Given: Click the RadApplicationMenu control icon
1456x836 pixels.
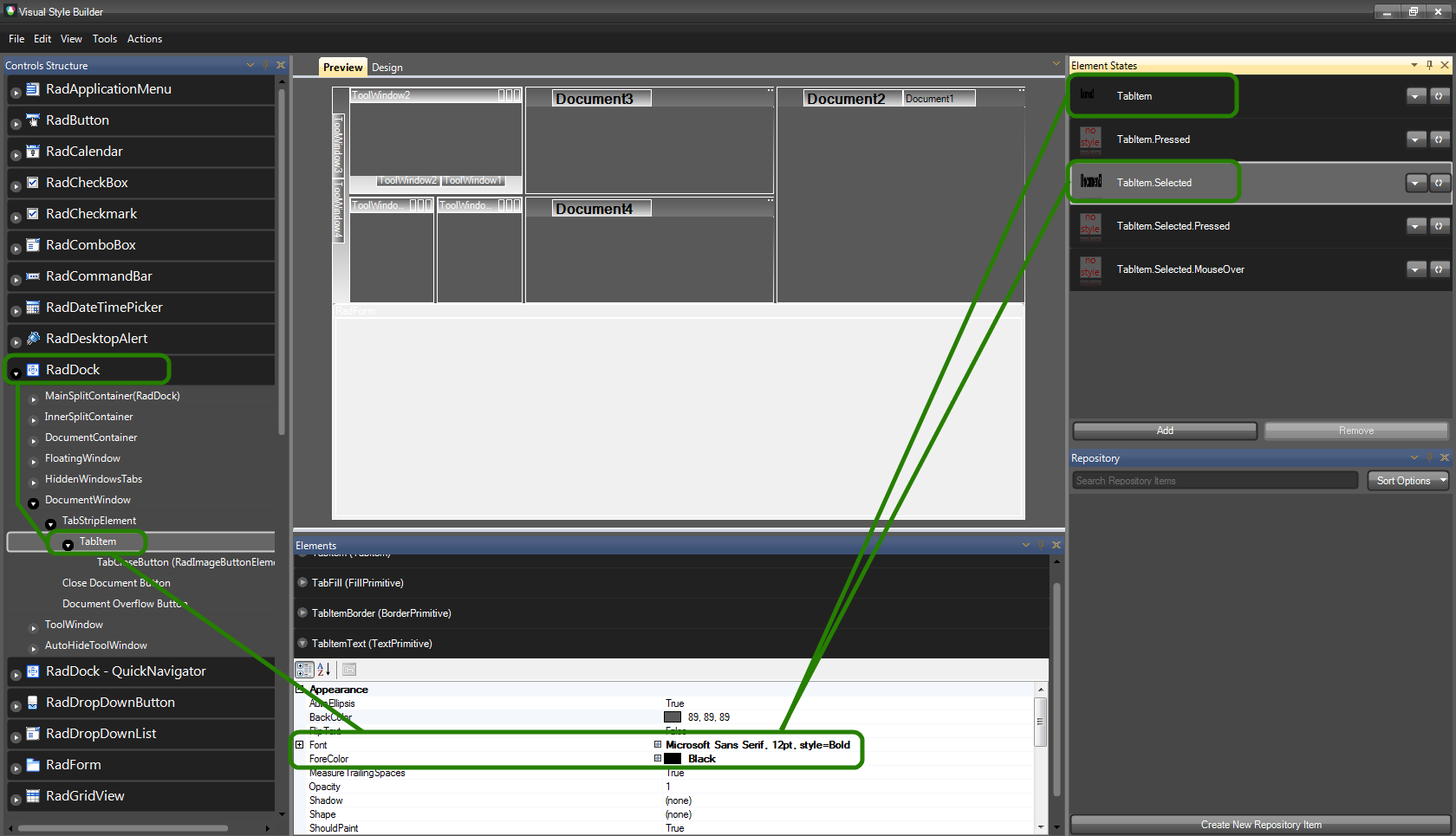Looking at the screenshot, I should pyautogui.click(x=33, y=89).
